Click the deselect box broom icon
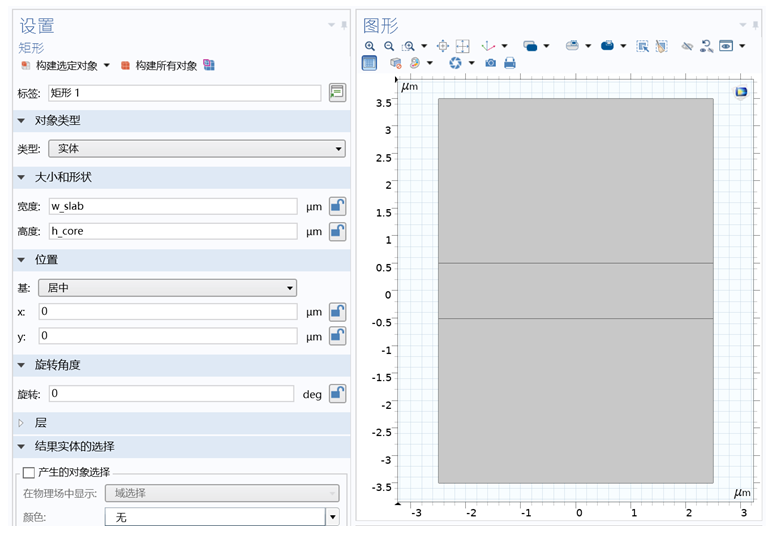 coord(661,46)
